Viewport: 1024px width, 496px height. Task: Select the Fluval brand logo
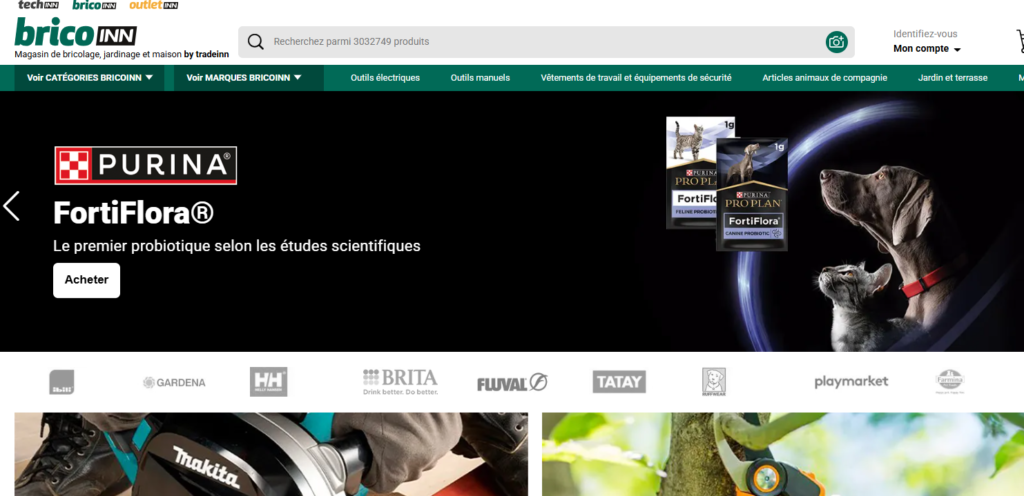pos(512,383)
